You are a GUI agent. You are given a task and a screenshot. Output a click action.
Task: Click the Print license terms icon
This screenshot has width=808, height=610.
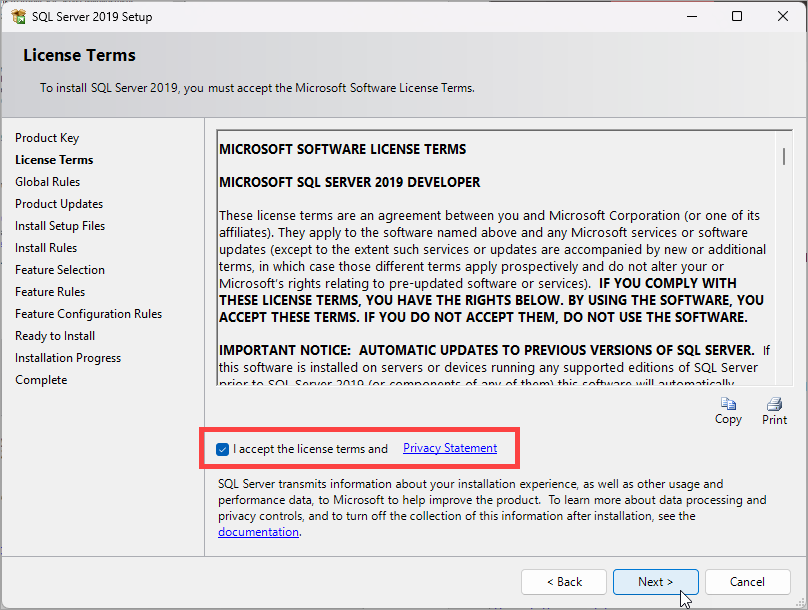coord(775,403)
